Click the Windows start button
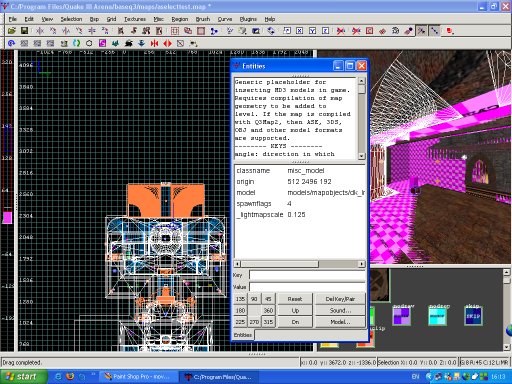The image size is (512, 384). point(22,377)
